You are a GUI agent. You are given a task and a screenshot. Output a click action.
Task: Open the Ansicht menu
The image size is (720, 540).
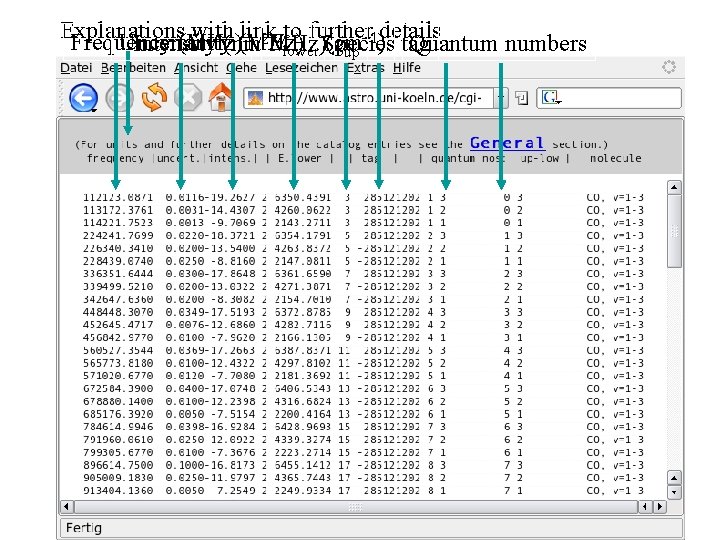click(196, 68)
